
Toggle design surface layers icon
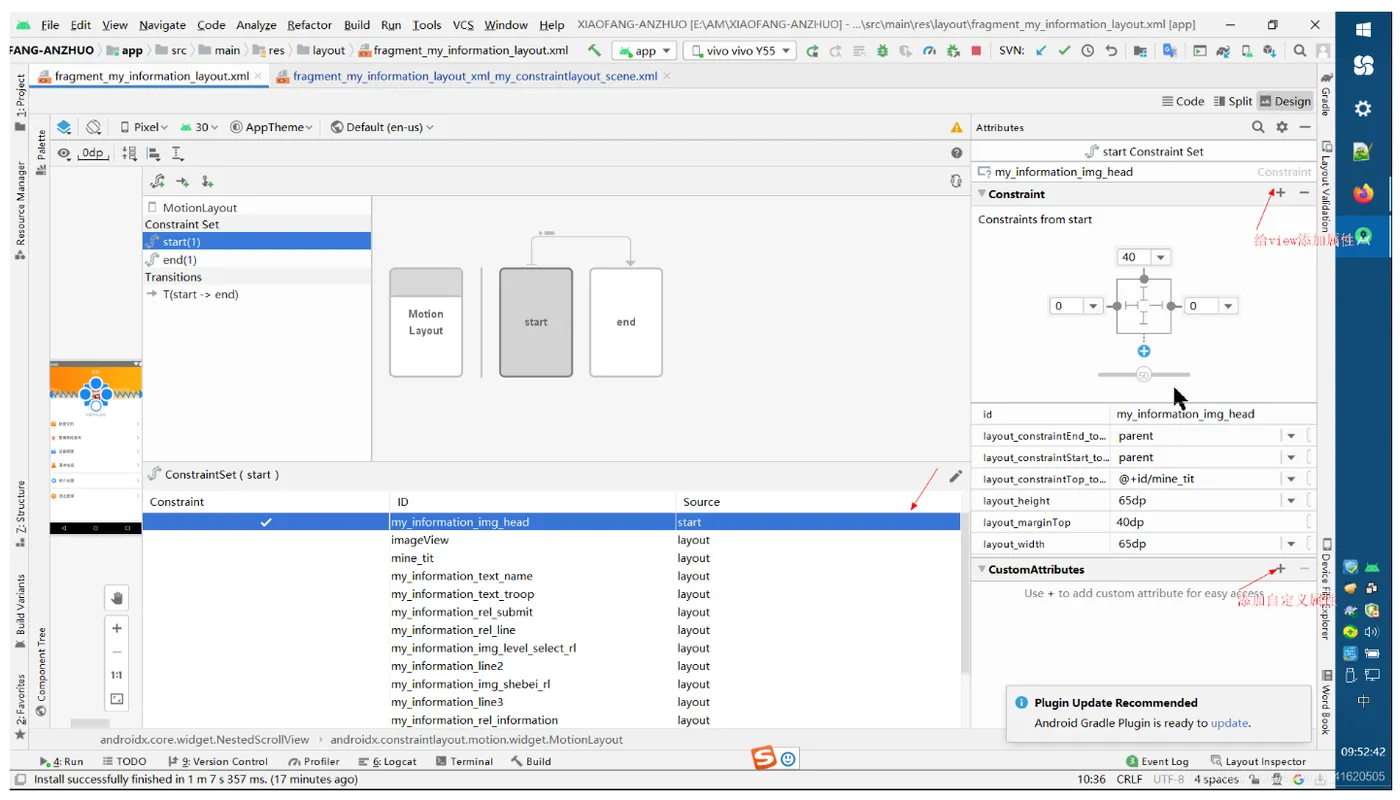tap(64, 127)
